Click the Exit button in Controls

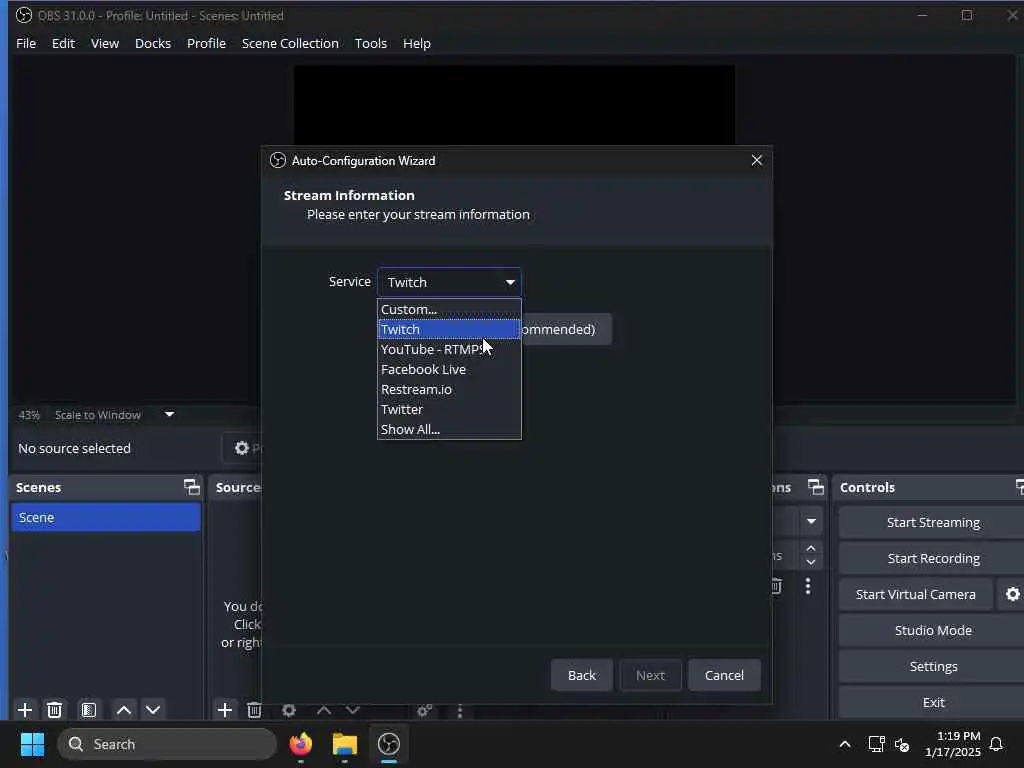pyautogui.click(x=933, y=702)
